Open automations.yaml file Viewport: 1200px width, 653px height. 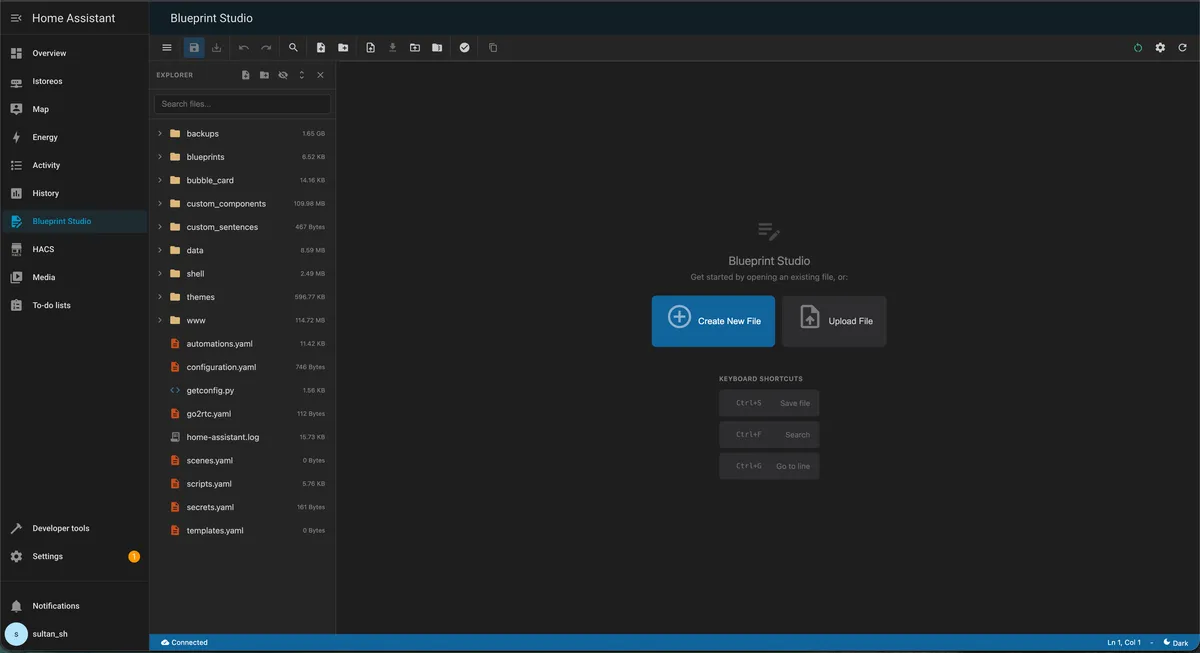pyautogui.click(x=242, y=344)
